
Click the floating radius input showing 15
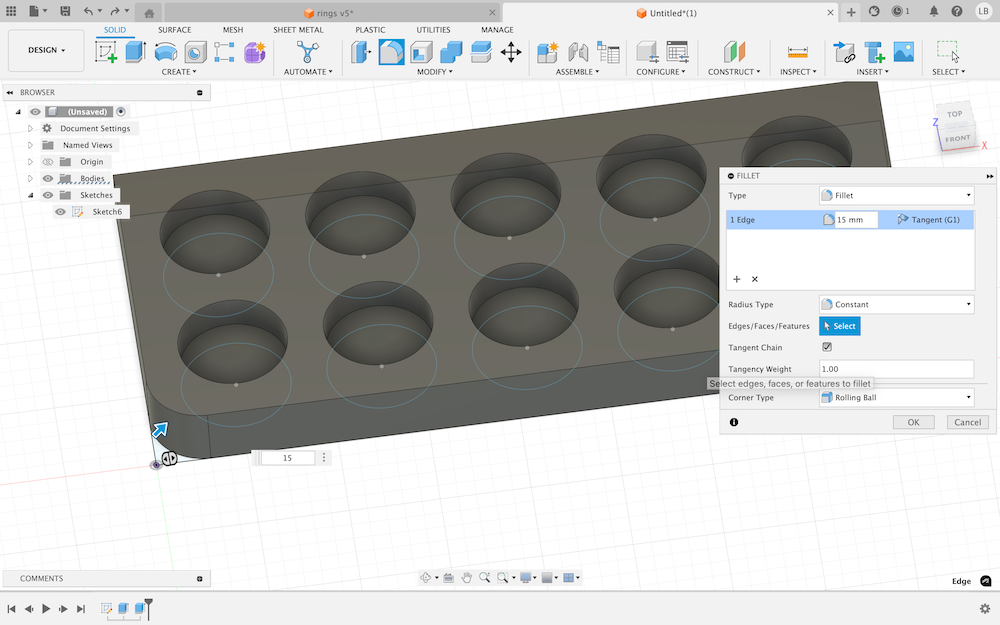288,458
